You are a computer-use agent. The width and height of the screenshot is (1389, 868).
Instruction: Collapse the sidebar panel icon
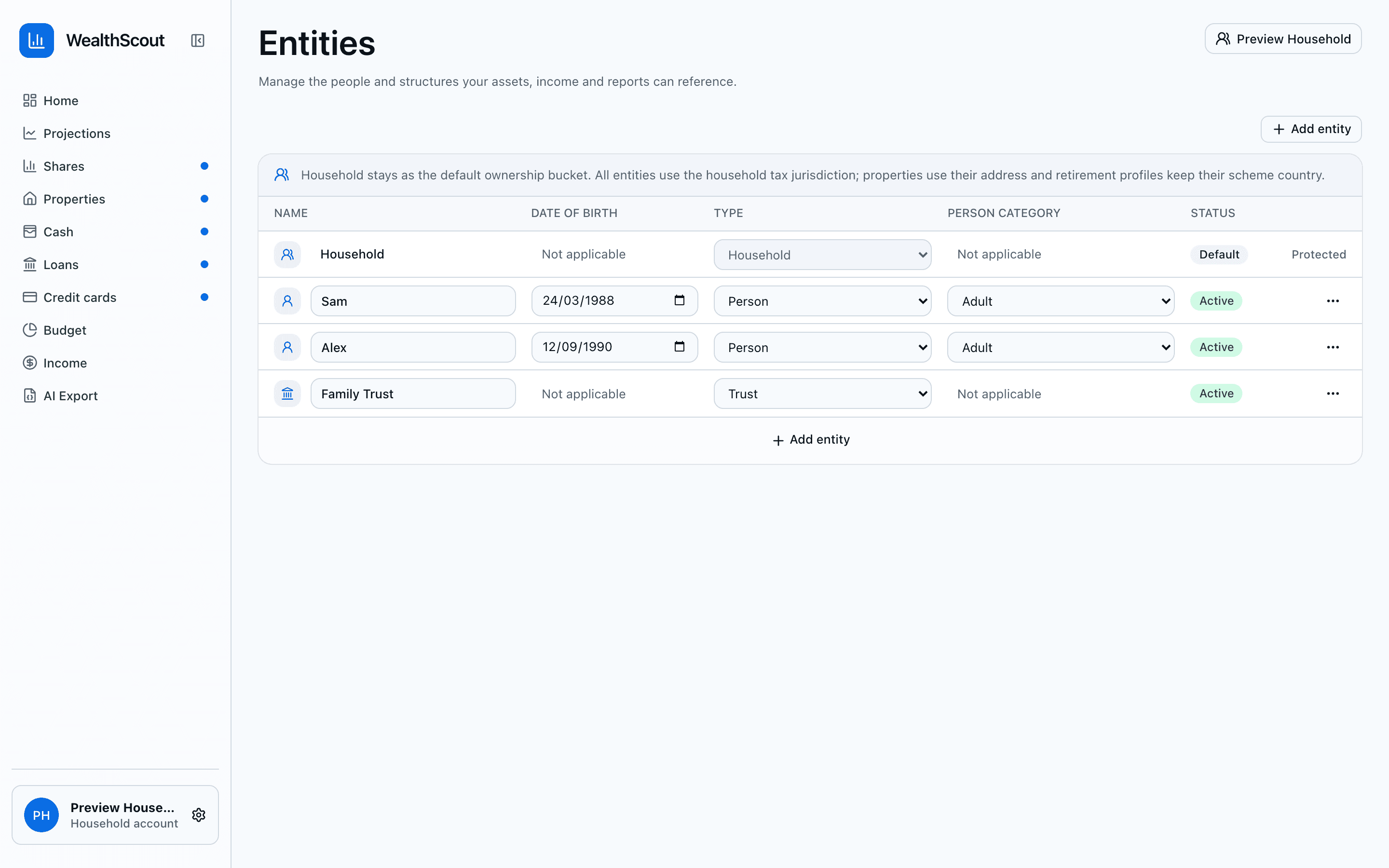pos(197,40)
